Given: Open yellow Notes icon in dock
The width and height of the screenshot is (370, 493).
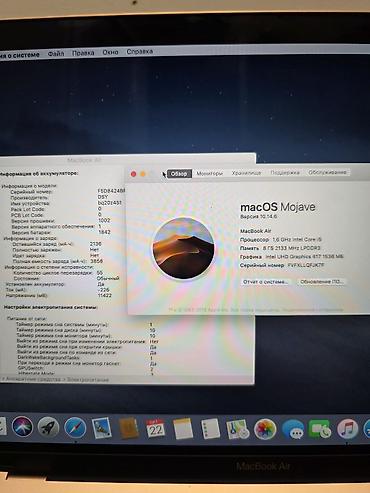Looking at the screenshot, I should 183,429.
